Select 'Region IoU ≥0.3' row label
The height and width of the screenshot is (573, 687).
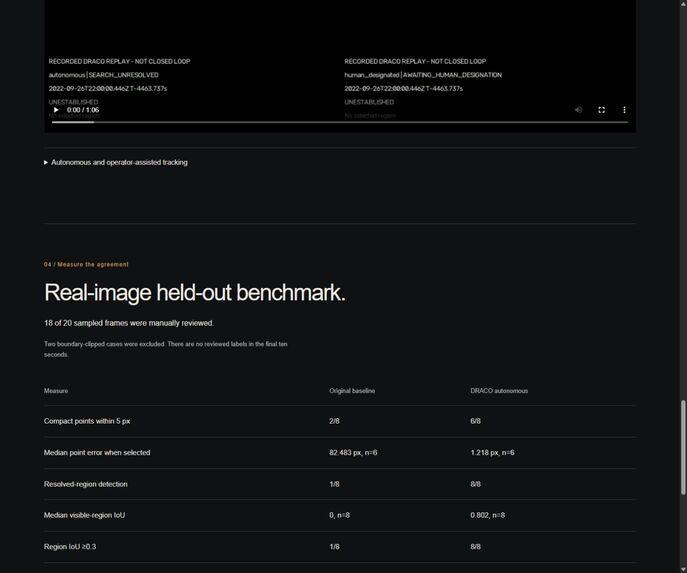(70, 547)
